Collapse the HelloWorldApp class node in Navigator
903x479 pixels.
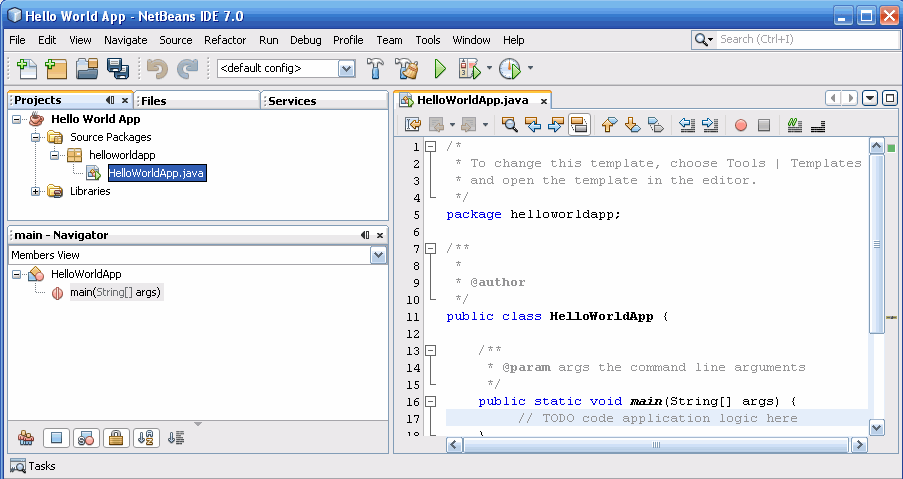pyautogui.click(x=17, y=274)
